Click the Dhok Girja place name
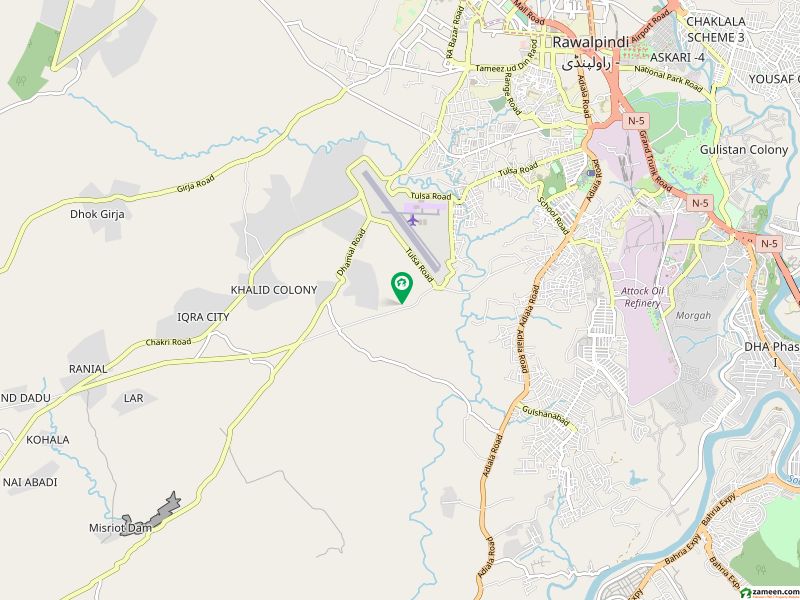The image size is (800, 600). pos(97,214)
